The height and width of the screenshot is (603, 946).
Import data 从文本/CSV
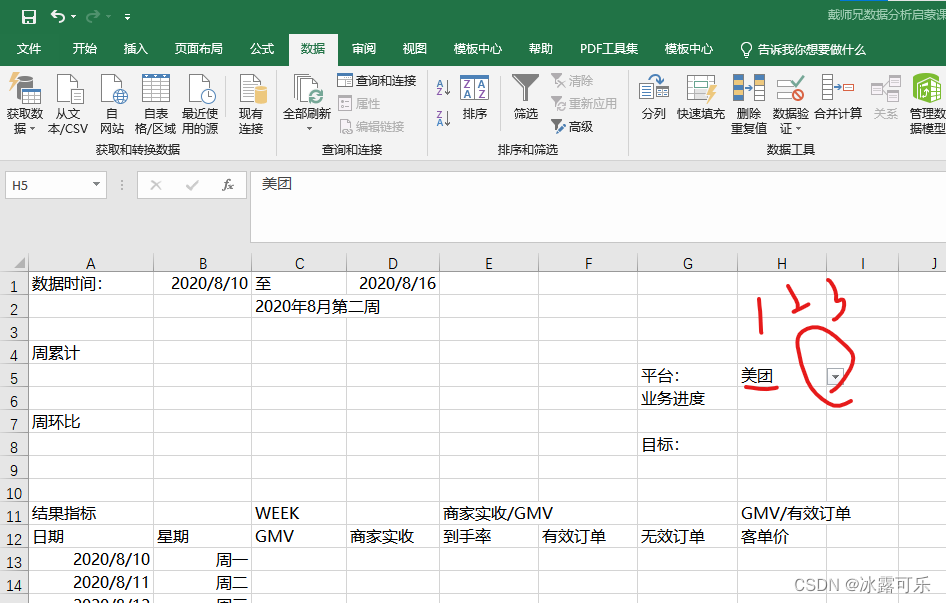(x=68, y=103)
